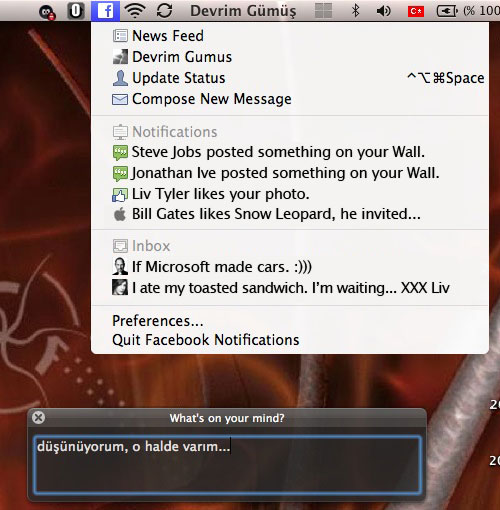Open the 'If Microsoft made cars' message

[290, 267]
